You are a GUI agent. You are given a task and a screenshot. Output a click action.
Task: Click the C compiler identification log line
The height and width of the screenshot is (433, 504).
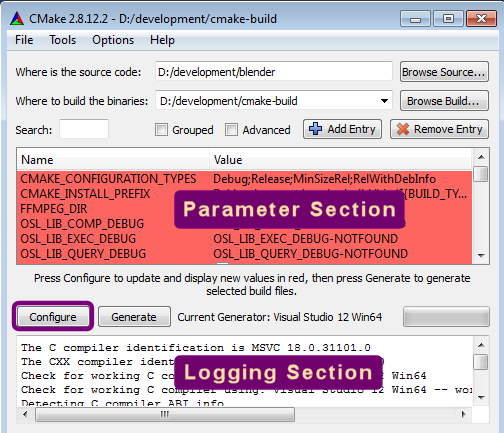coord(196,347)
